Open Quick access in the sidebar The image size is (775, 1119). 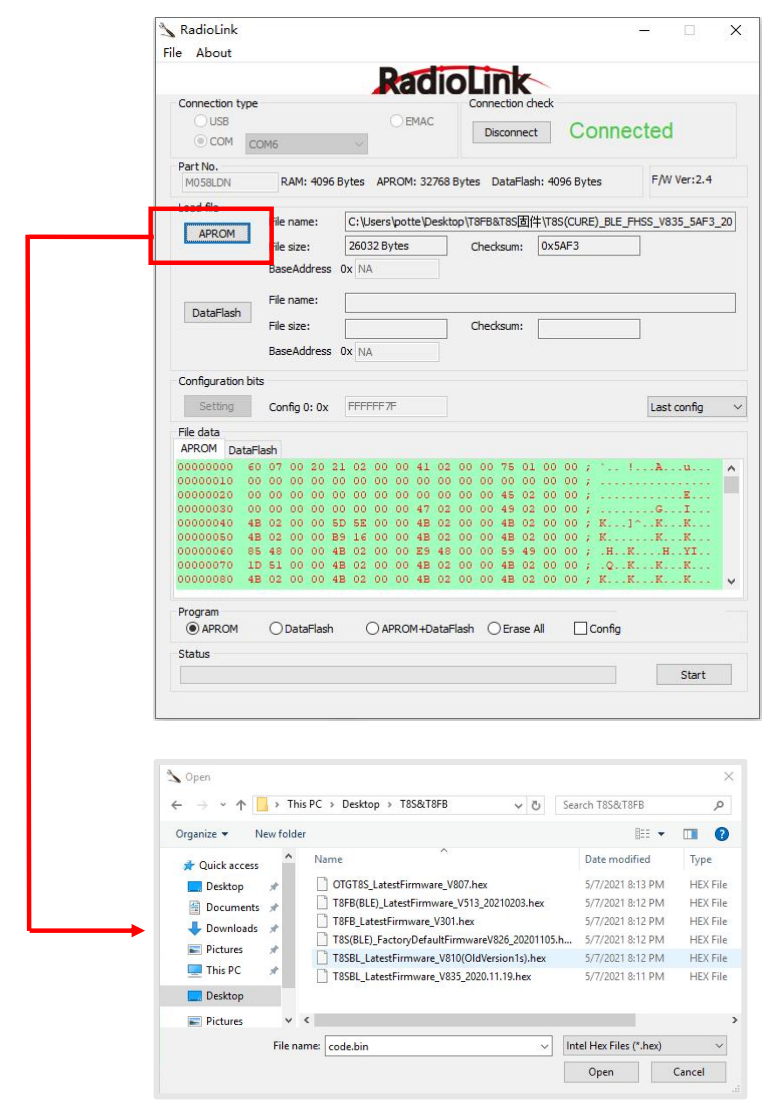click(227, 865)
